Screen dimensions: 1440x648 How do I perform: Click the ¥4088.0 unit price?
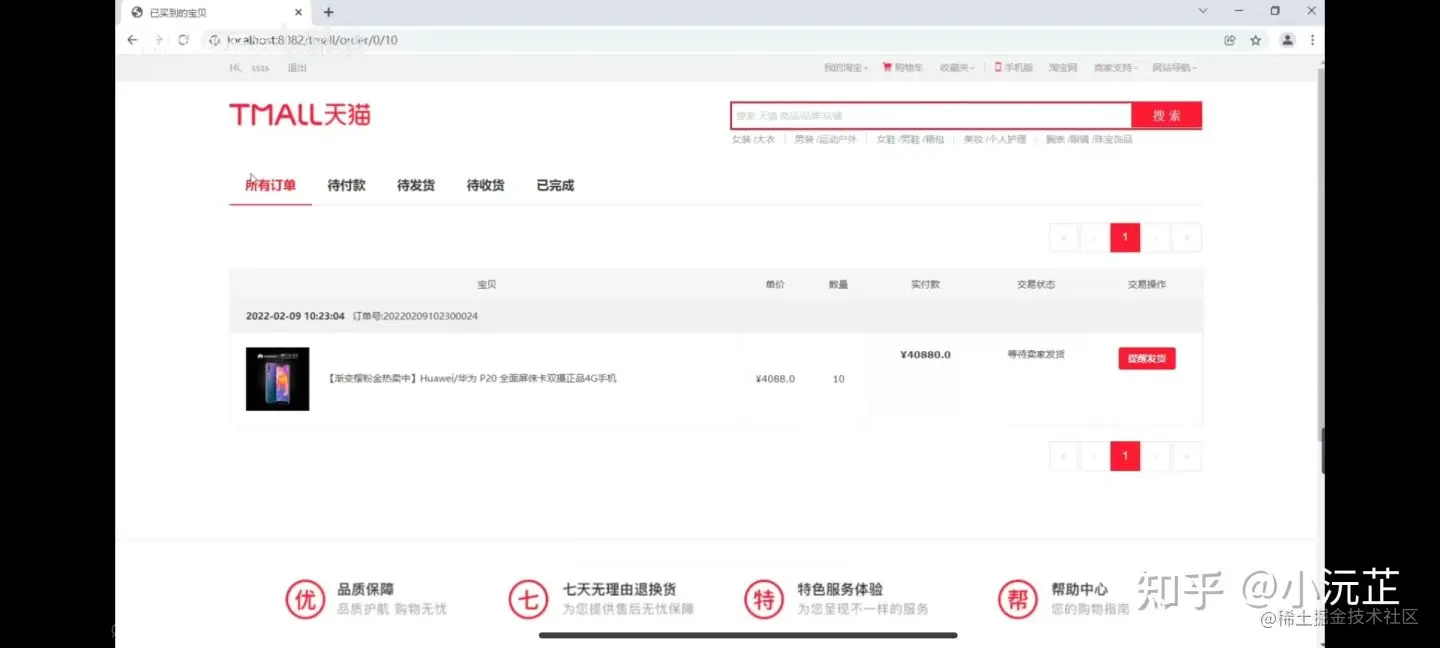tap(775, 379)
